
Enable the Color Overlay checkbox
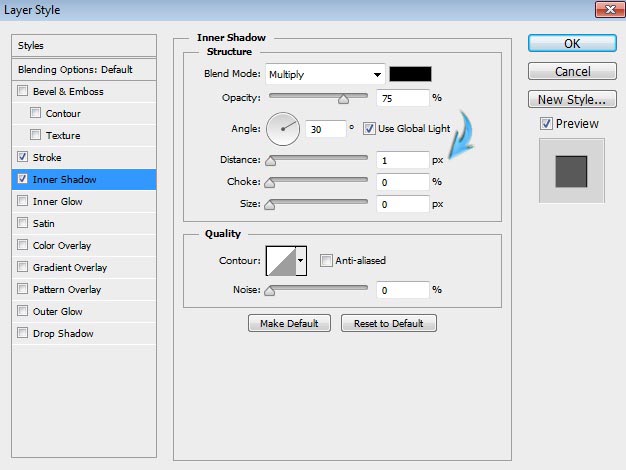[23, 244]
